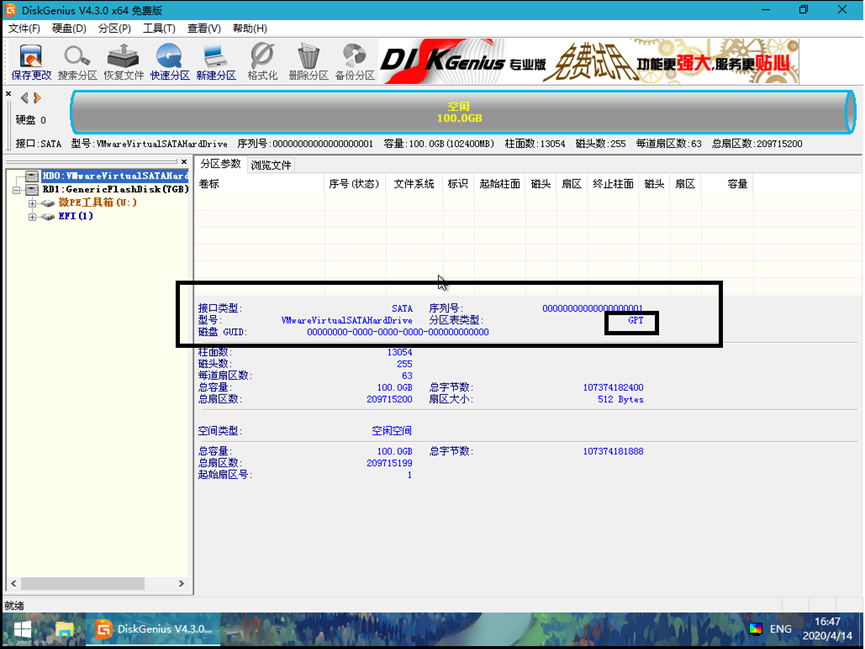
Task: Click the 终止柱面 column header
Action: coord(613,184)
